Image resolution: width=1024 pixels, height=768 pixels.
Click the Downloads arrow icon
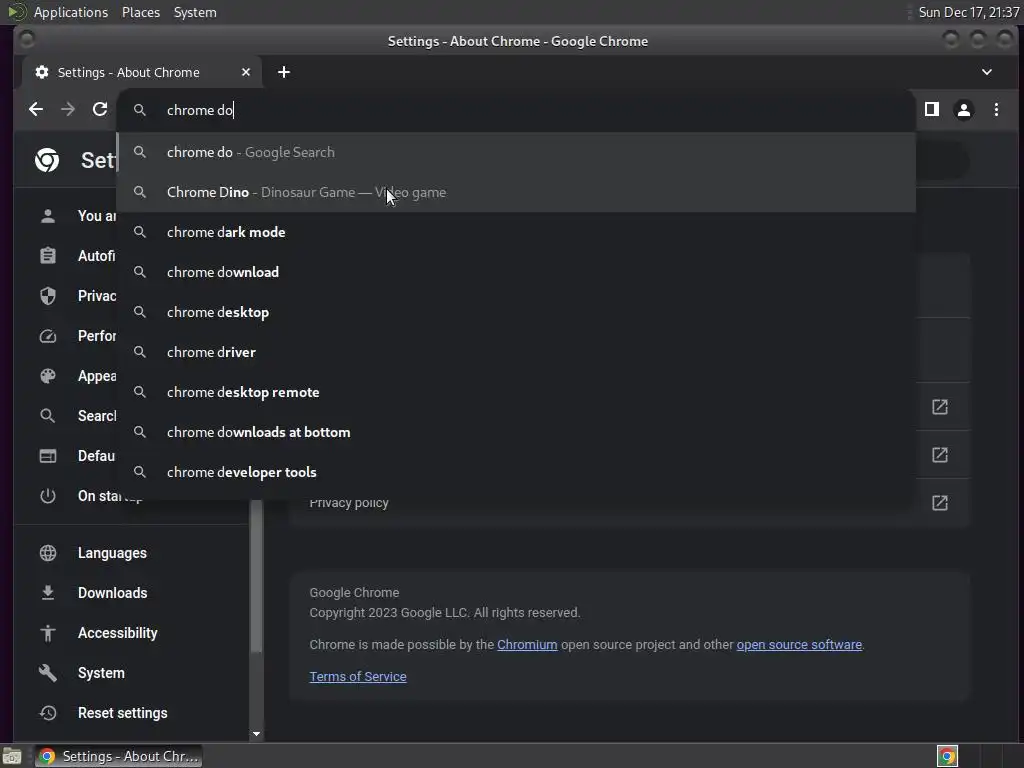48,593
